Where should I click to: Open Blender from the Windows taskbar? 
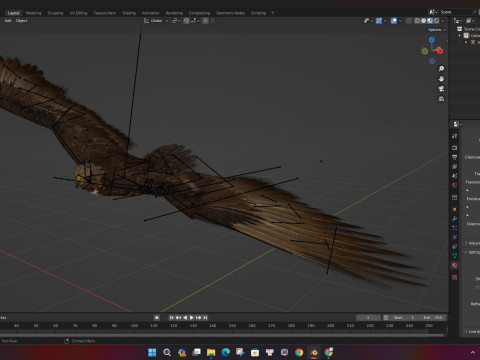(x=314, y=352)
